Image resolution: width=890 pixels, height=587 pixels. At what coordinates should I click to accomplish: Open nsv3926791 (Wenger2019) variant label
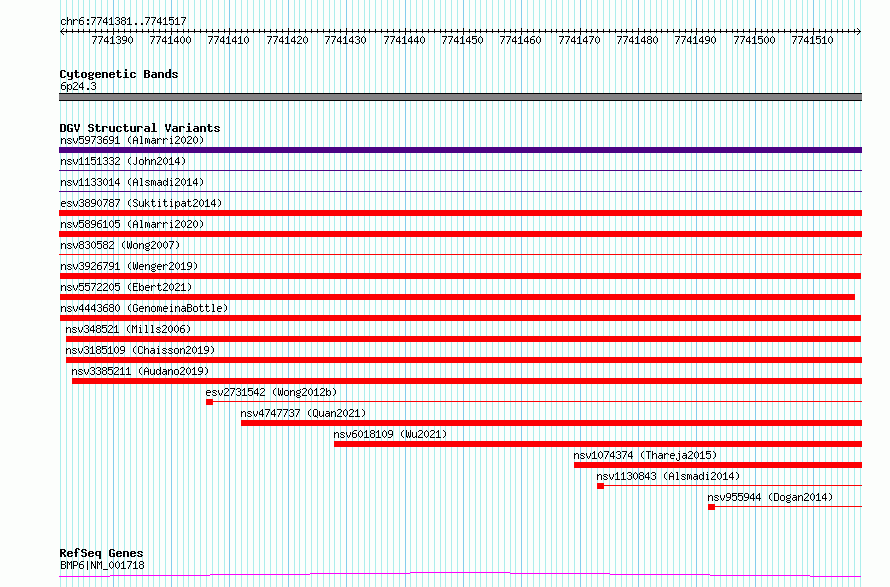129,266
